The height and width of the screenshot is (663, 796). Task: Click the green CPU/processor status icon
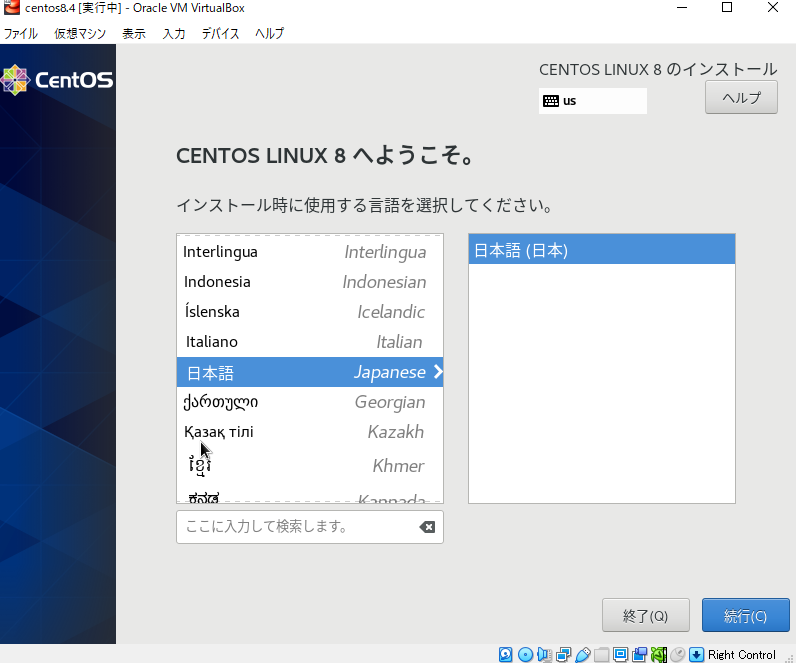tap(658, 654)
